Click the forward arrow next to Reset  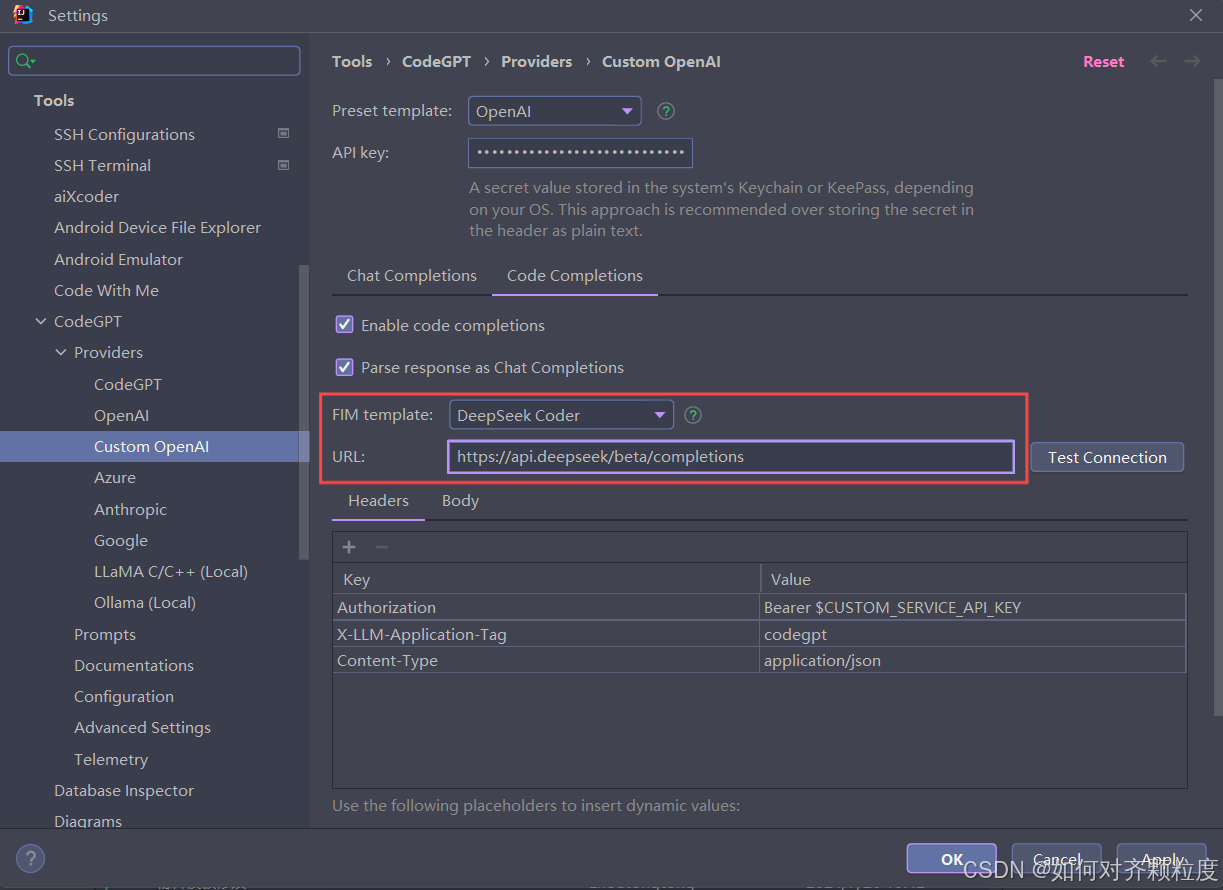1192,61
